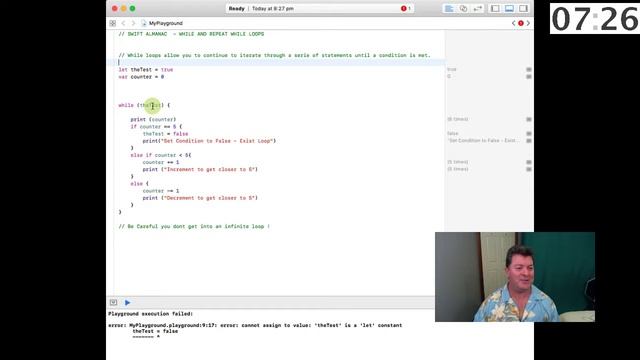This screenshot has width=640, height=360.
Task: Click the 'Set Condition to False' print statement
Action: [x=209, y=141]
